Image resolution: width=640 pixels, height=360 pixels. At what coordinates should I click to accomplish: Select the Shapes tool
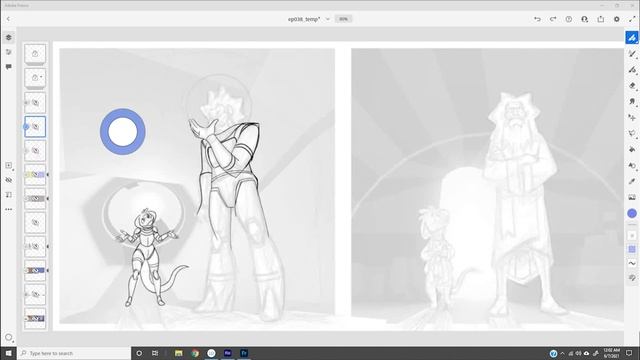pos(632,165)
